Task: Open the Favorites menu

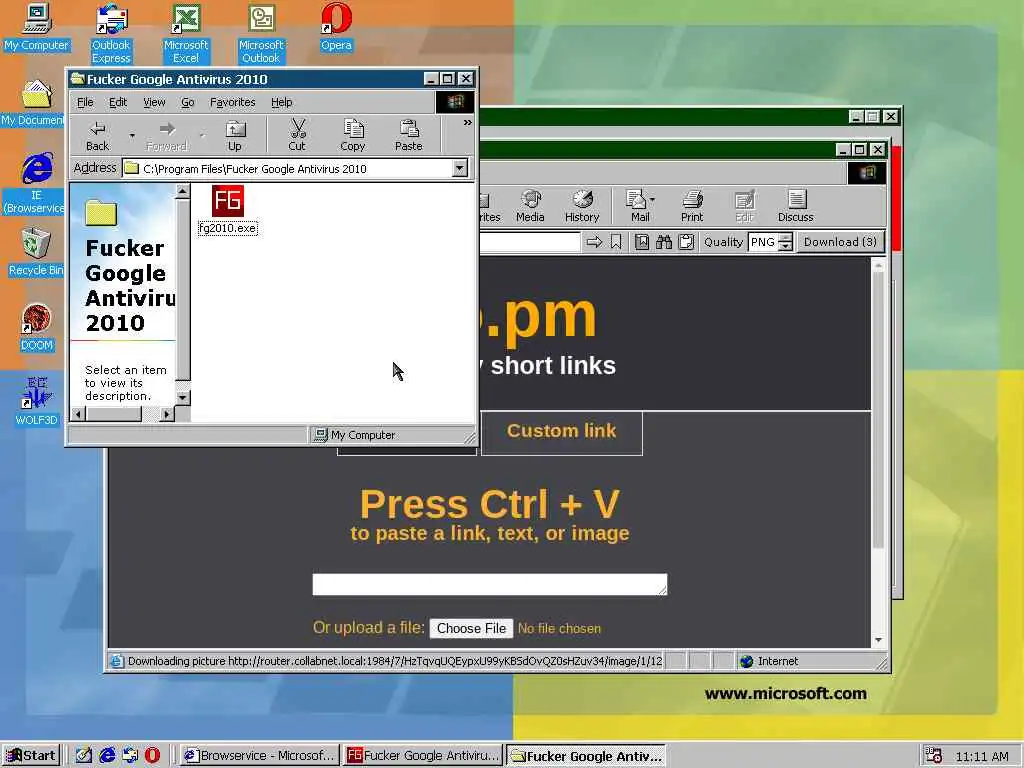Action: (232, 103)
